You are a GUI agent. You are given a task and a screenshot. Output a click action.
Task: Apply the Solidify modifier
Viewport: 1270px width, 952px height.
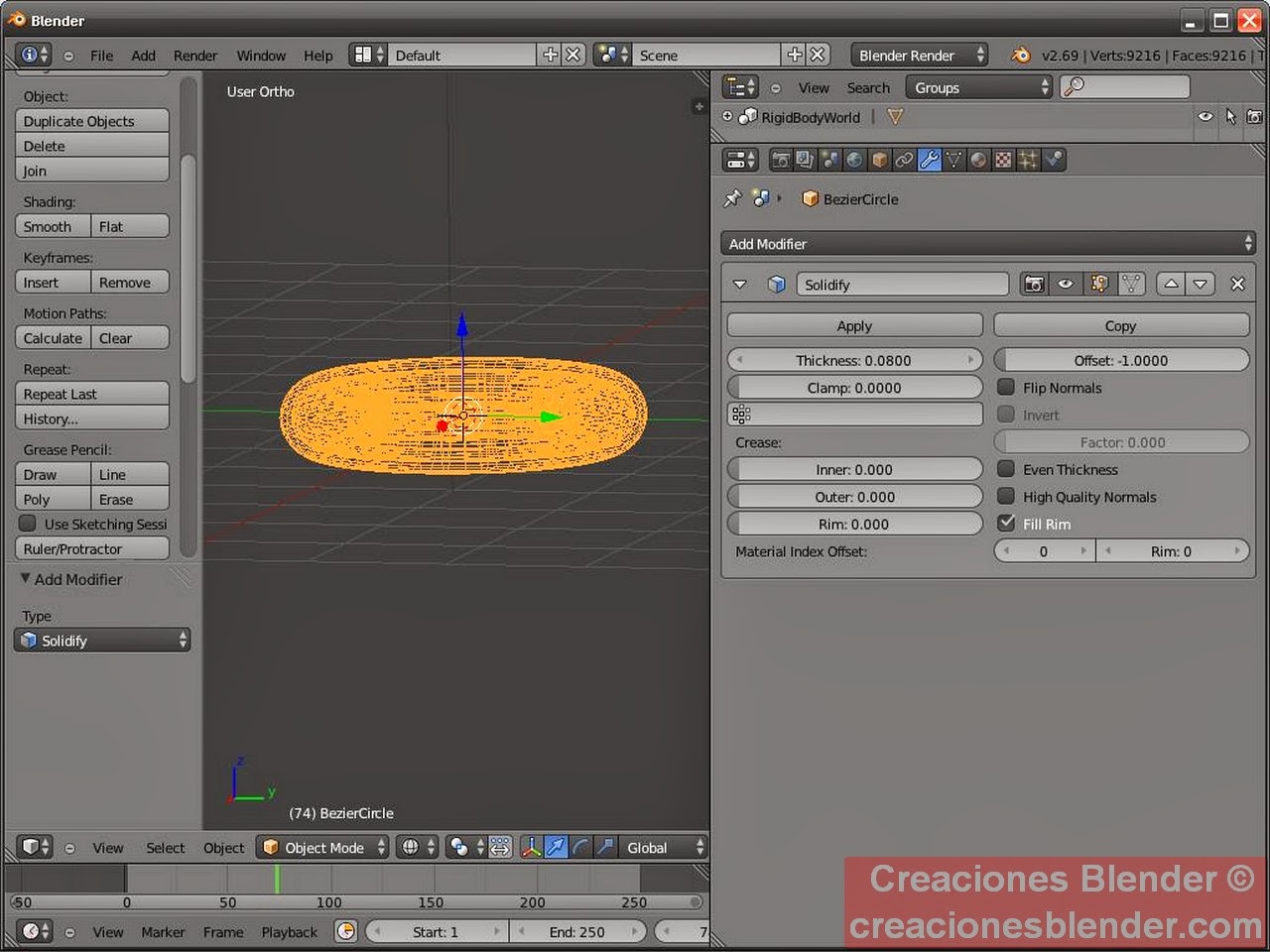tap(854, 325)
